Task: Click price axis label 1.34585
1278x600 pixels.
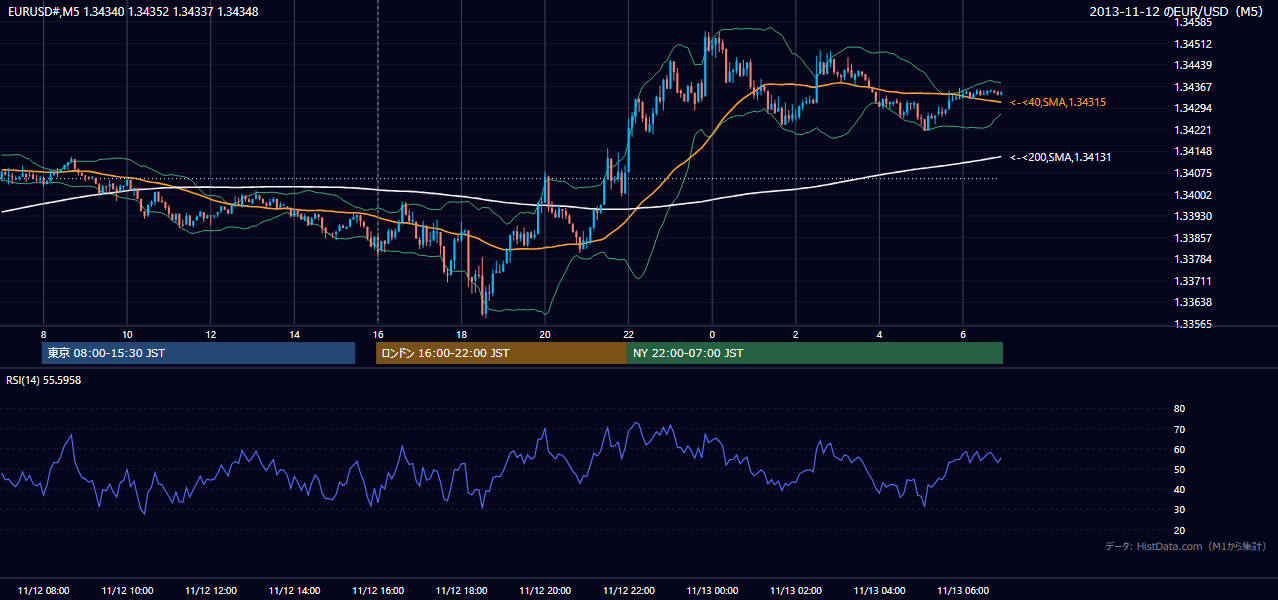Action: click(1193, 22)
